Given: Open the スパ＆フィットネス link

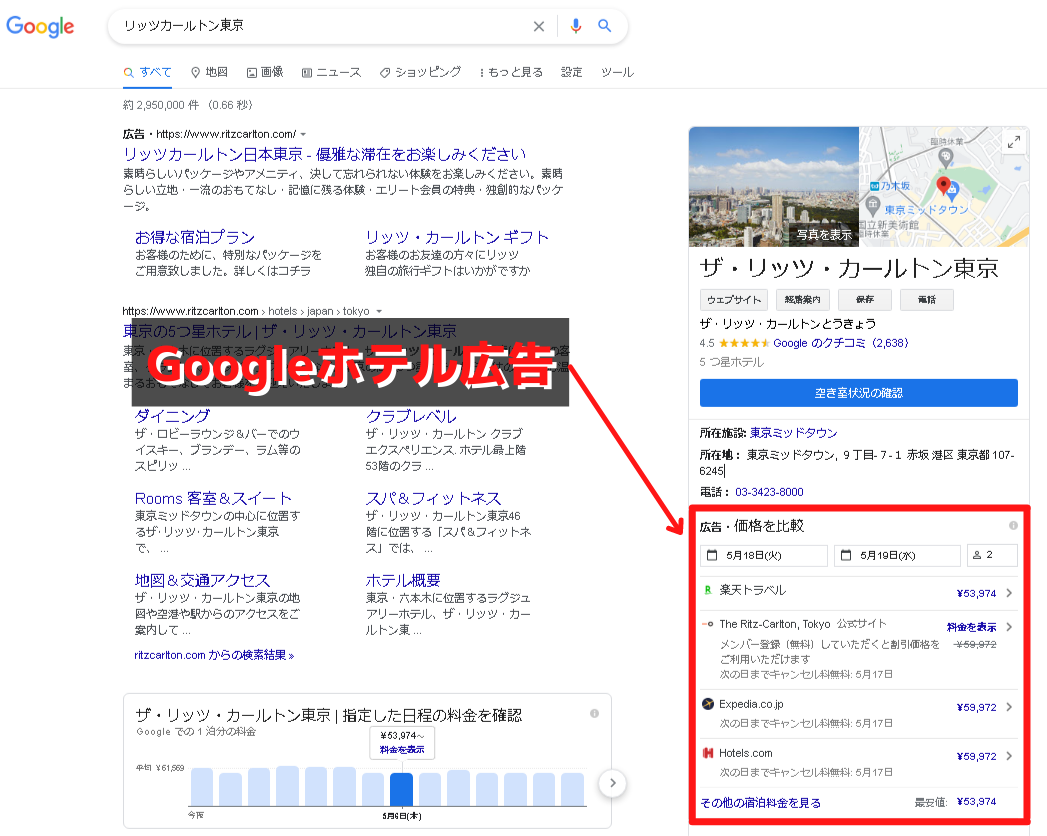Looking at the screenshot, I should (433, 498).
